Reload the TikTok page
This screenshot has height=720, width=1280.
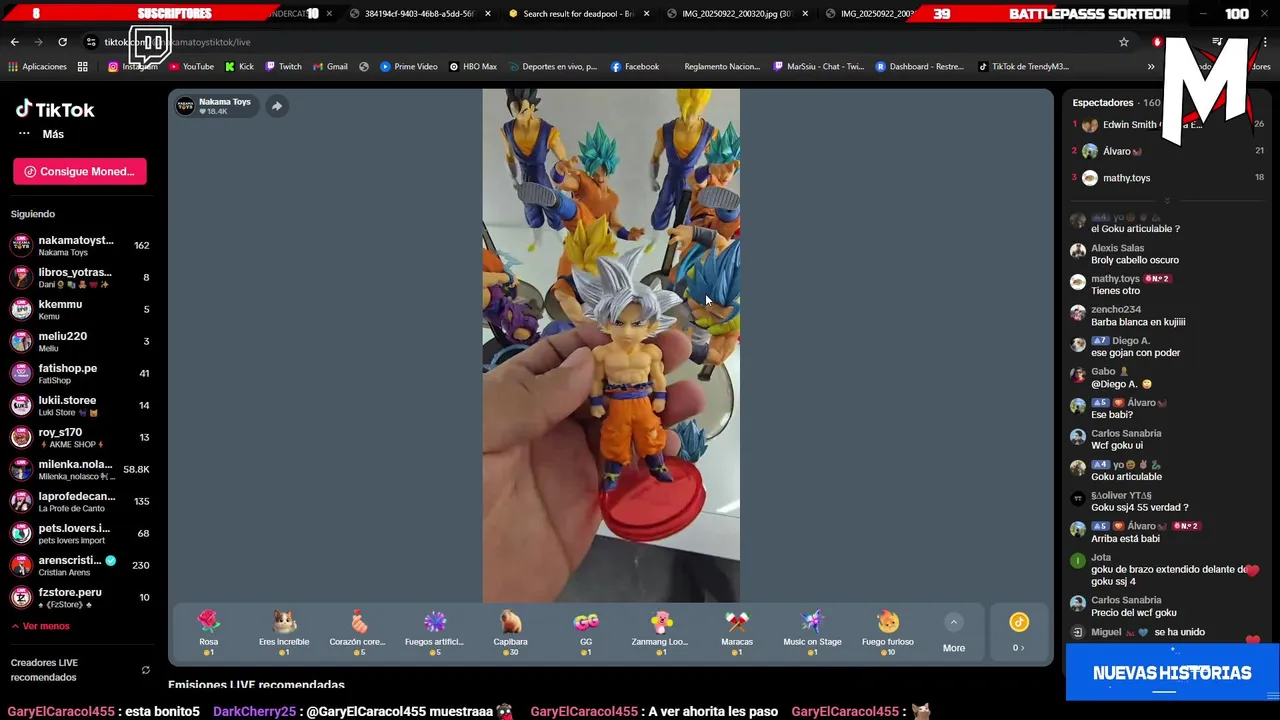[62, 42]
